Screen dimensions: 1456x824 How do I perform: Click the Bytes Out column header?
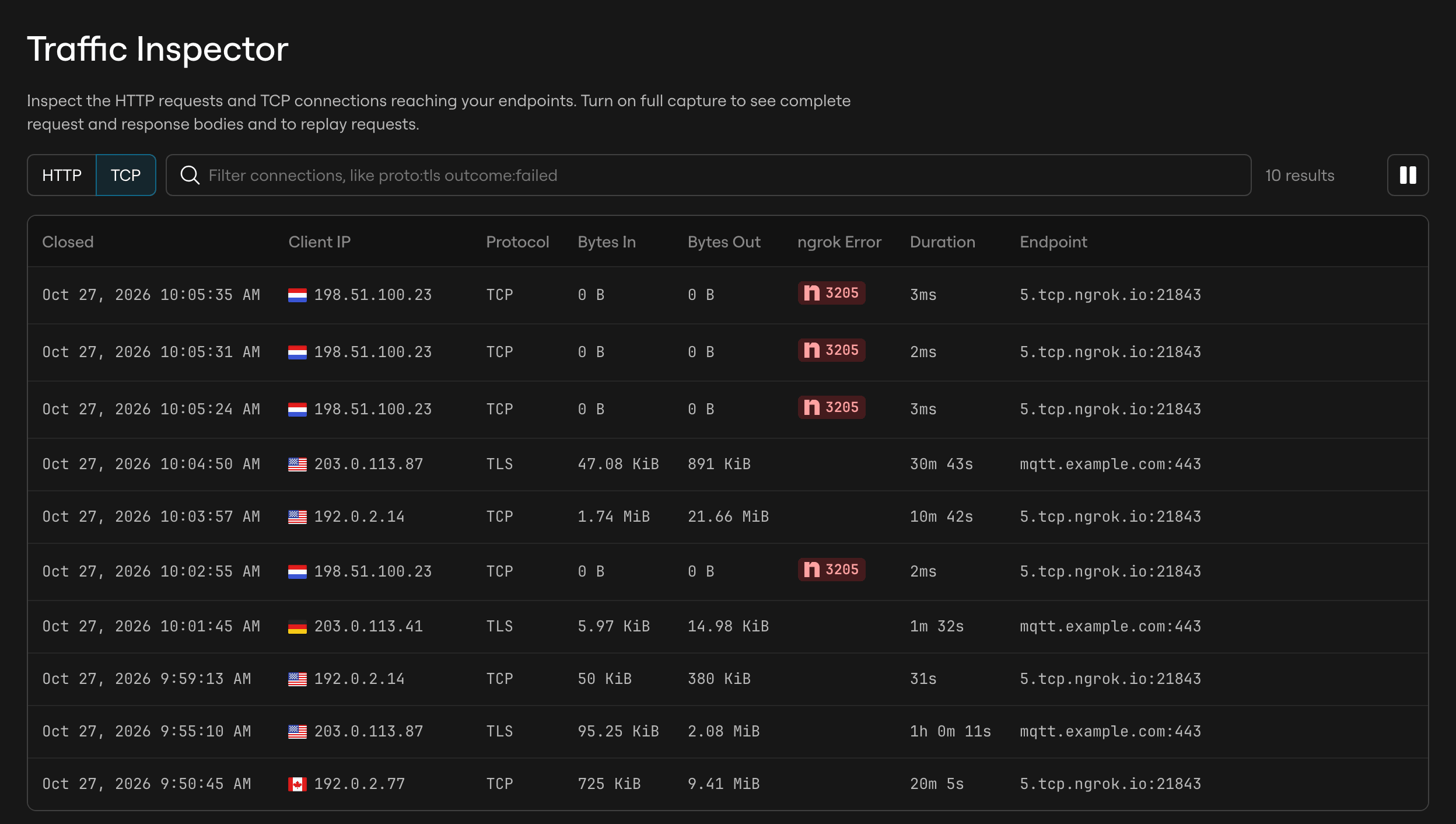click(724, 242)
